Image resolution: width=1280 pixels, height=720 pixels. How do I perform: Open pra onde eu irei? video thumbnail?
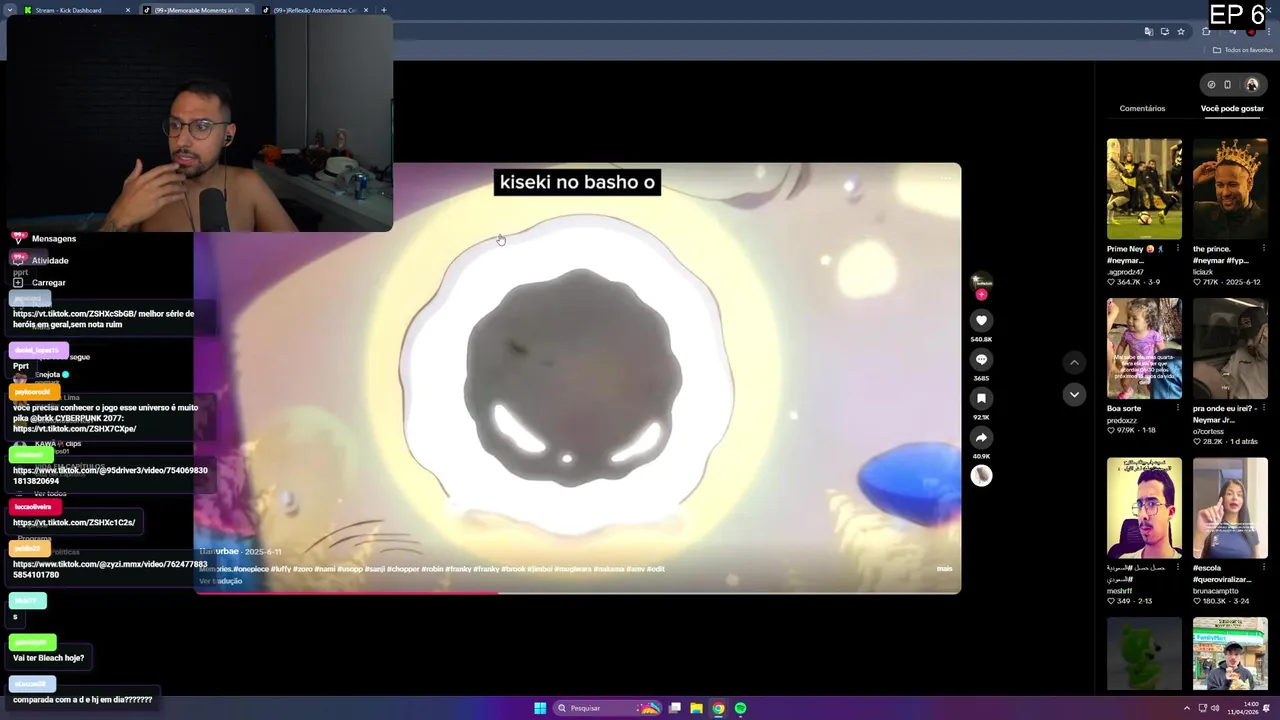tap(1230, 348)
